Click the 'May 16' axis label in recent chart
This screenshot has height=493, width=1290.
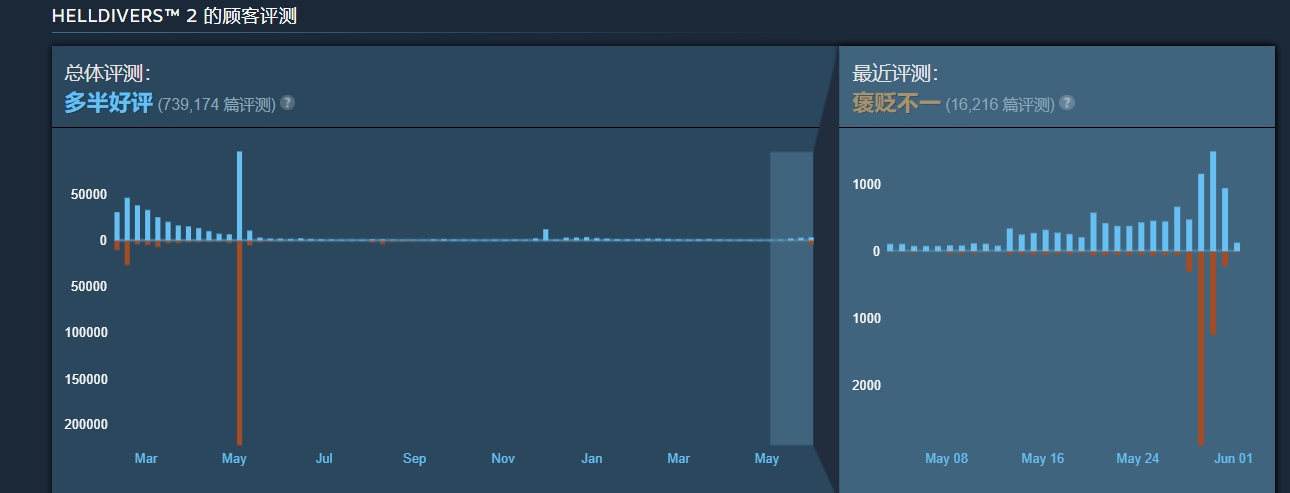click(1042, 459)
